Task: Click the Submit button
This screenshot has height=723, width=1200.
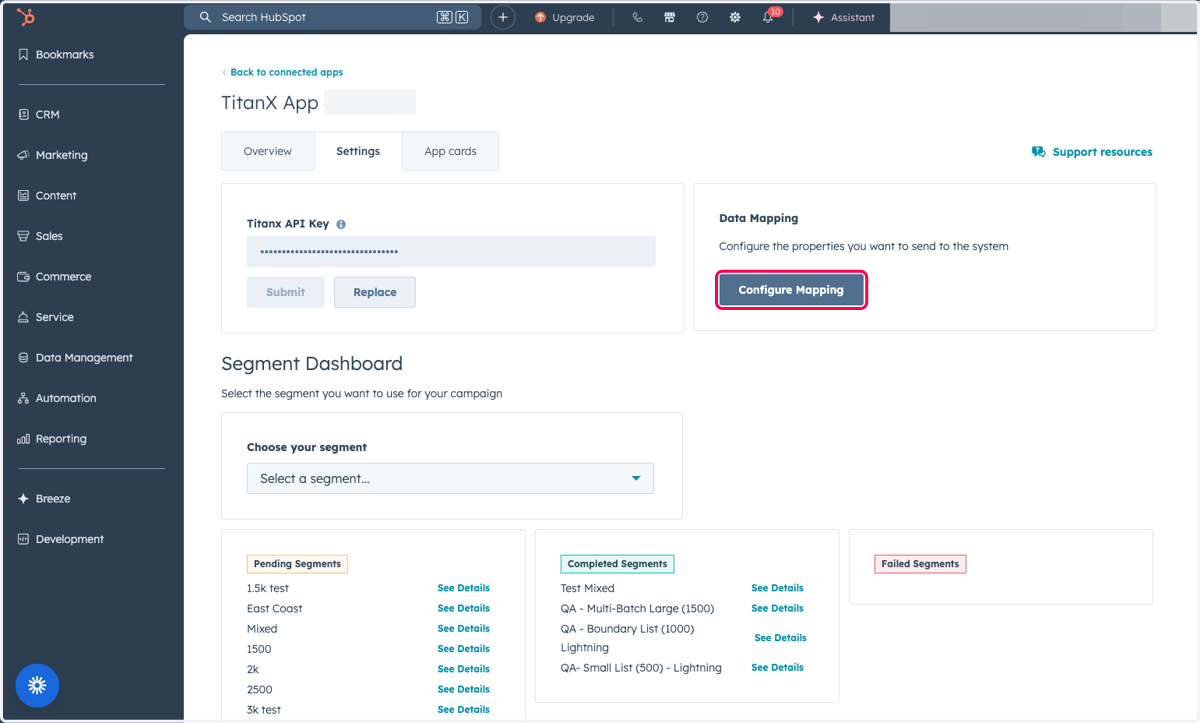Action: (x=286, y=292)
